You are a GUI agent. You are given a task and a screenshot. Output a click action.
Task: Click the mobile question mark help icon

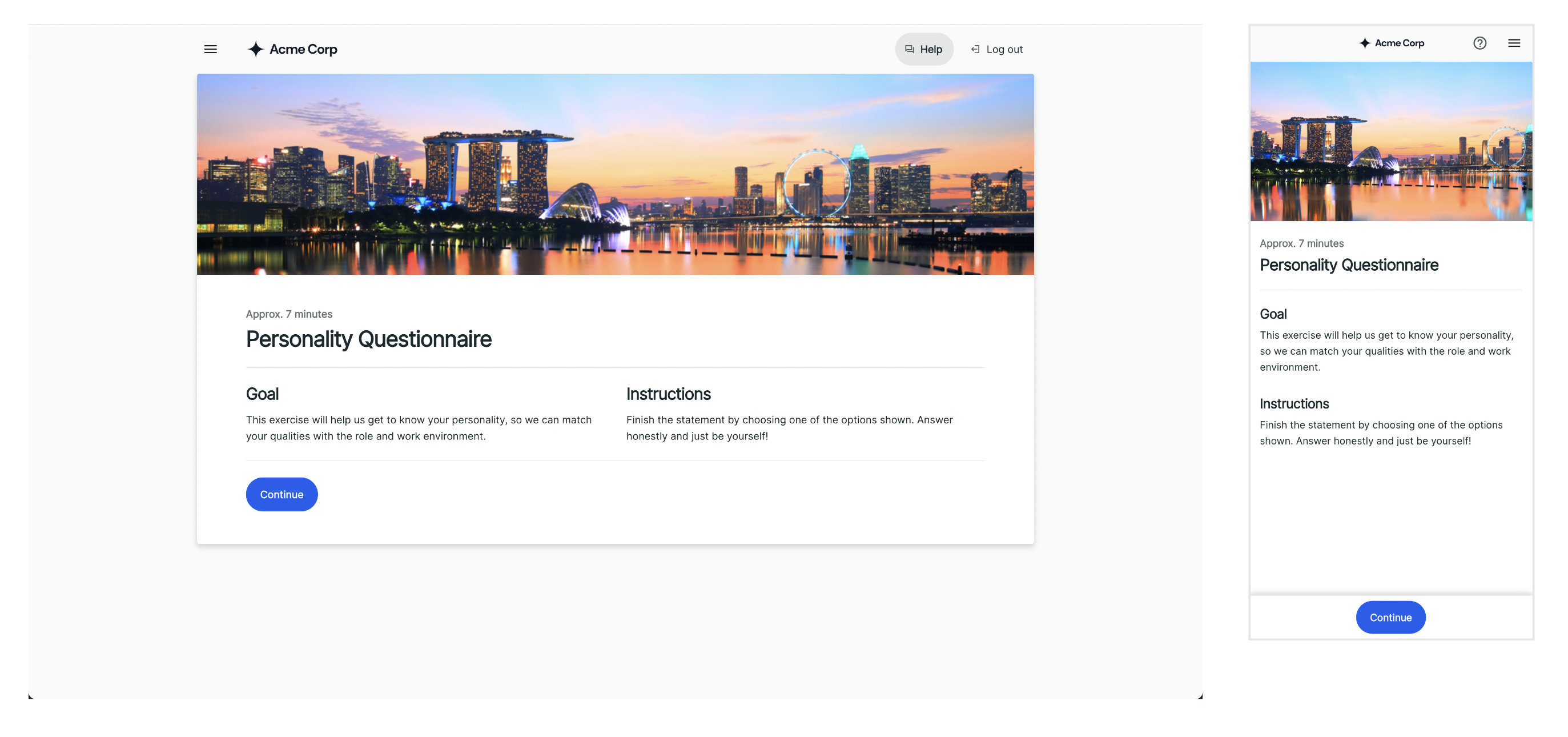click(x=1479, y=43)
